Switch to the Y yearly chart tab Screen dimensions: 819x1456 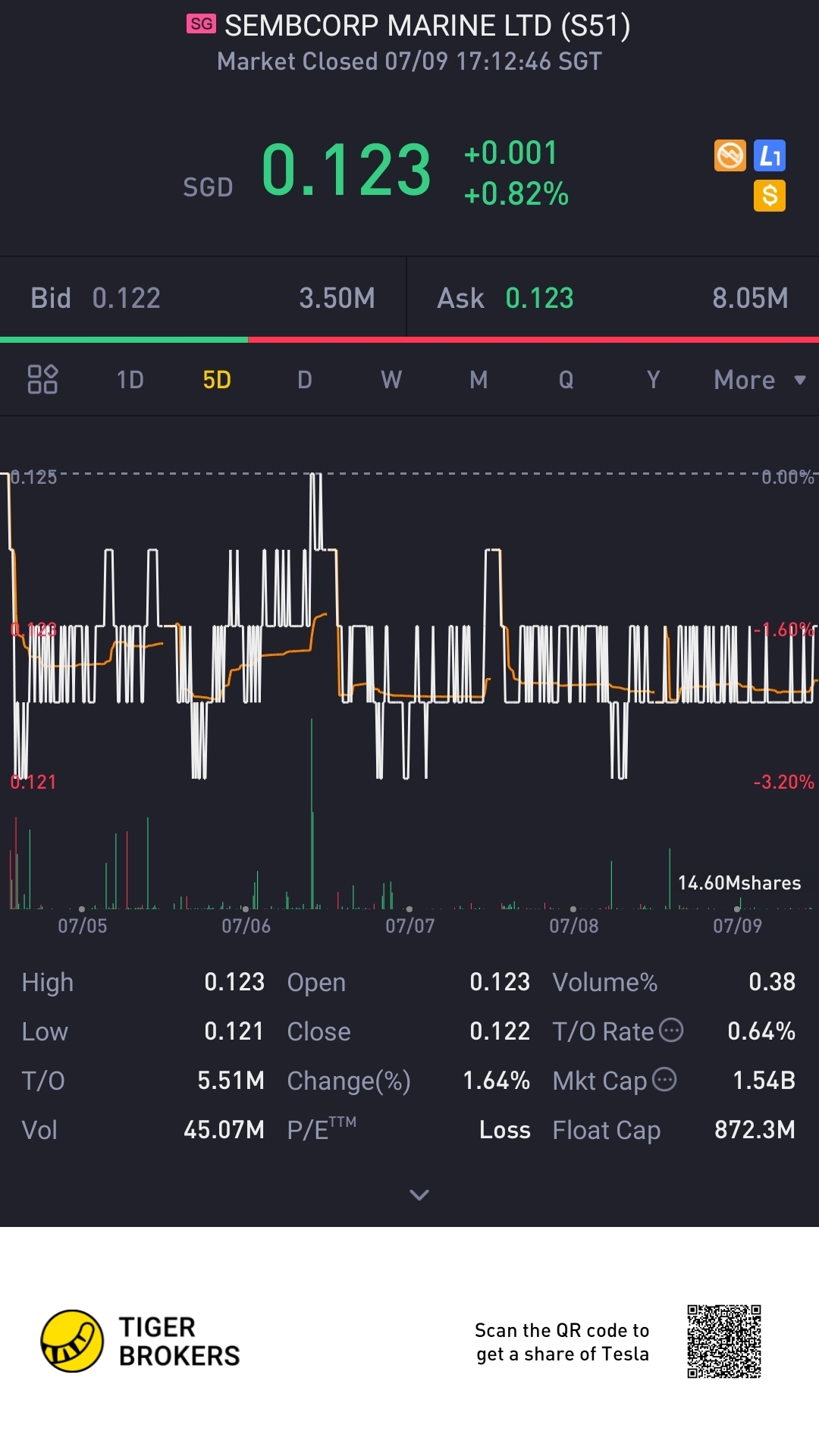click(653, 380)
